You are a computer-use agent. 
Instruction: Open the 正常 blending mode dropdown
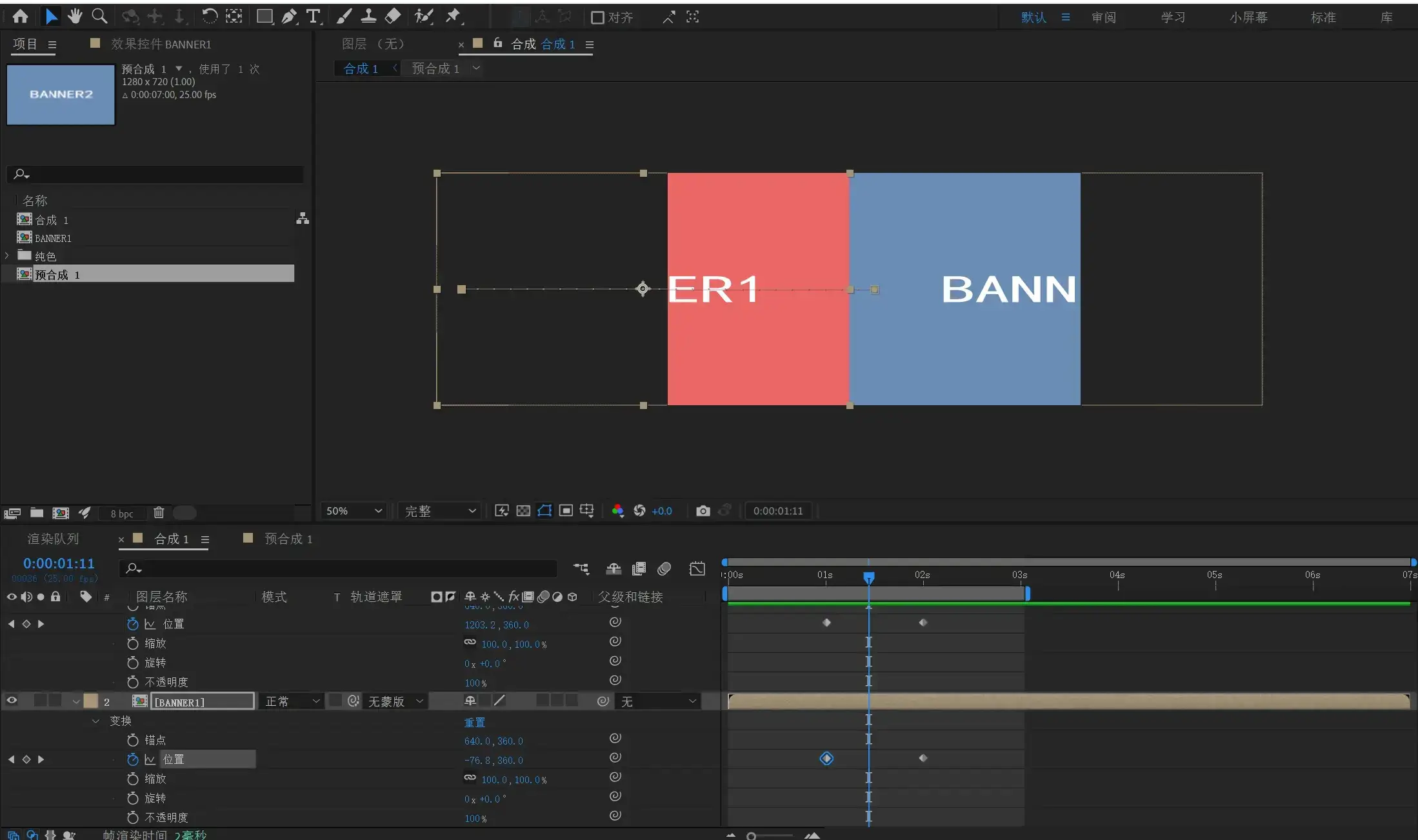point(292,701)
